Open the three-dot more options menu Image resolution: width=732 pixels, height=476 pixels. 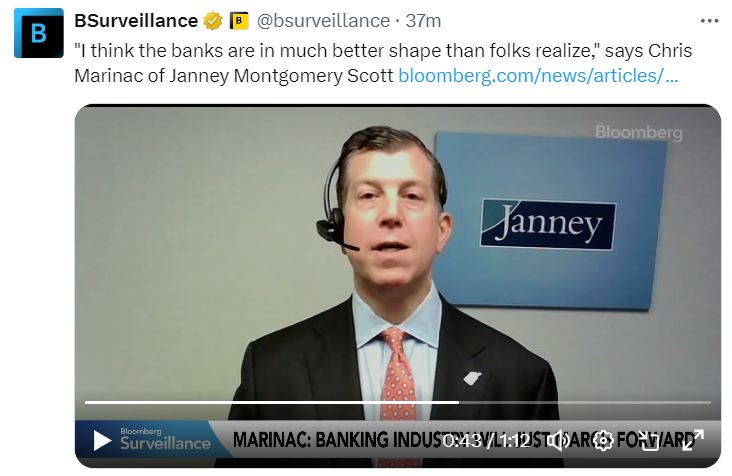tap(709, 21)
